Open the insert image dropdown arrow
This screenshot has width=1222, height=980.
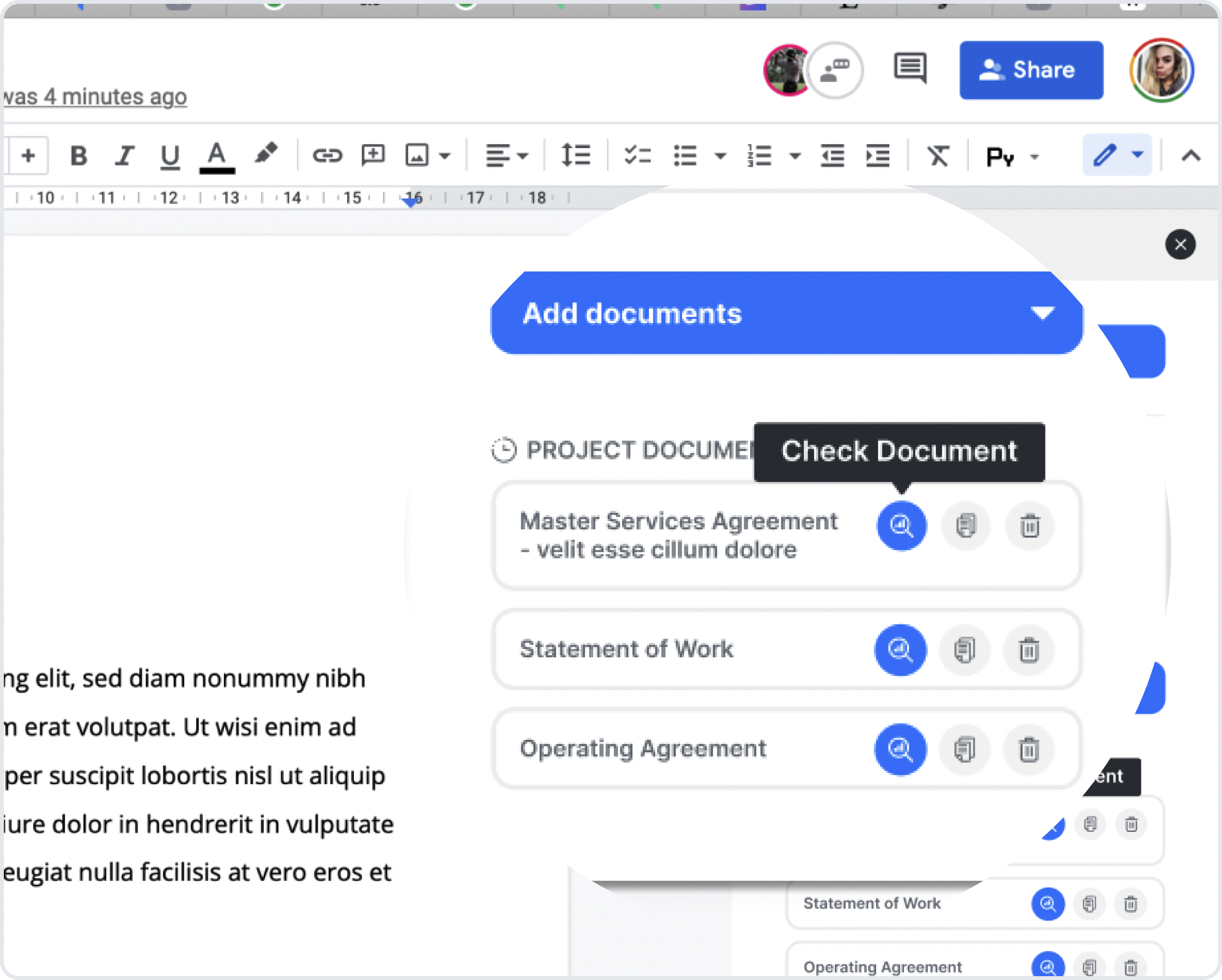point(445,156)
